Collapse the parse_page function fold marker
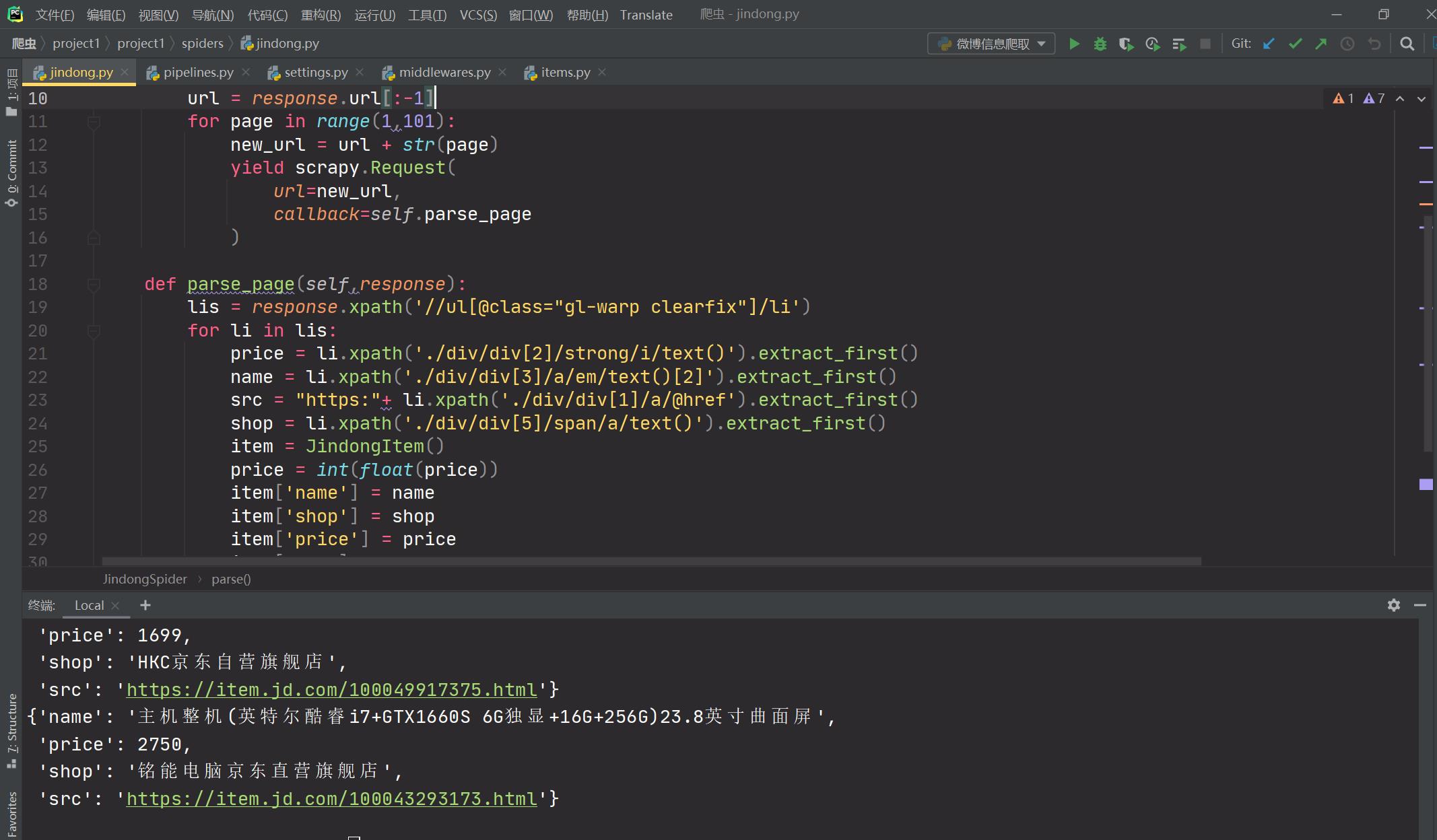1437x840 pixels. (94, 285)
